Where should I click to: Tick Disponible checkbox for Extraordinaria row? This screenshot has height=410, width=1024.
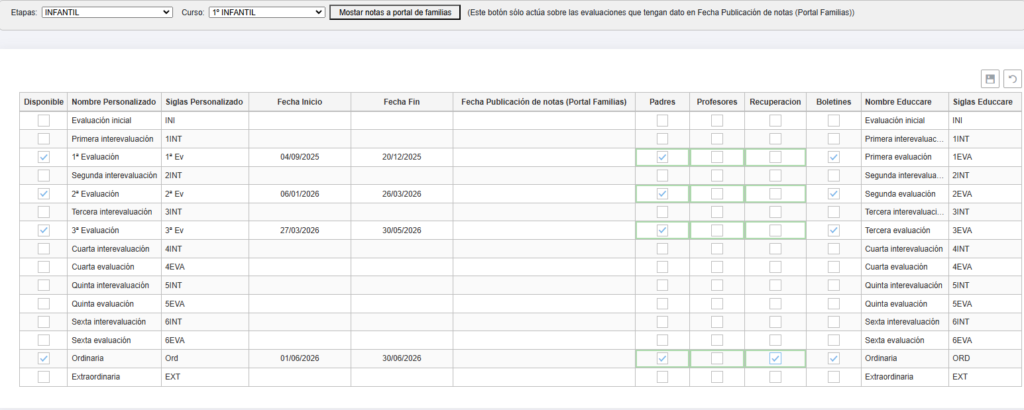[x=43, y=377]
